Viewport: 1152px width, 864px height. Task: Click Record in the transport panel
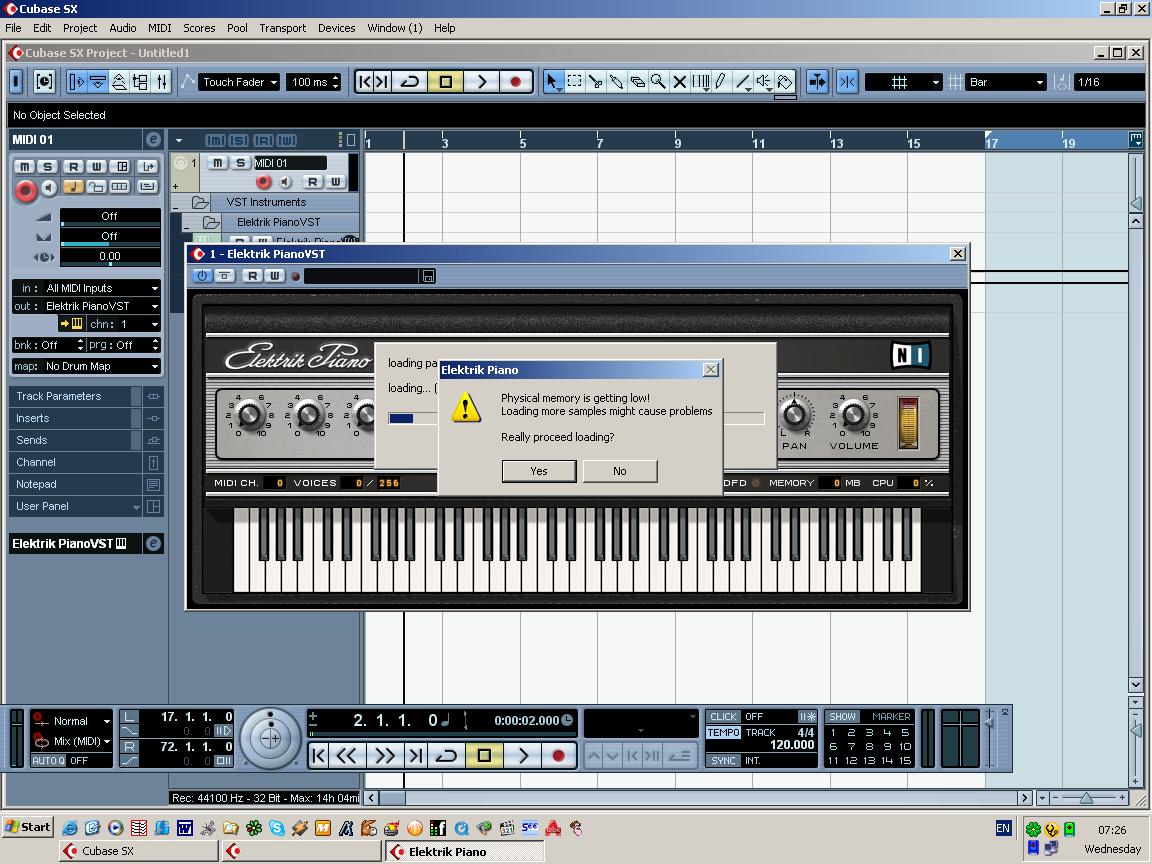[558, 755]
